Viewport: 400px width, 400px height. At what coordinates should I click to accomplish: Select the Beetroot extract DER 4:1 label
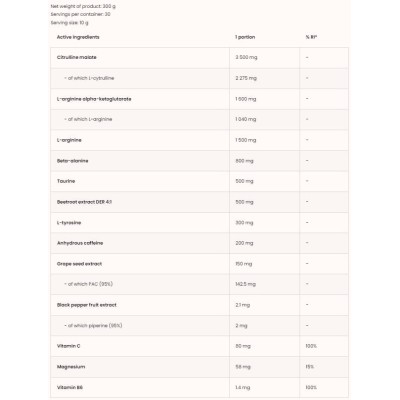(x=84, y=202)
